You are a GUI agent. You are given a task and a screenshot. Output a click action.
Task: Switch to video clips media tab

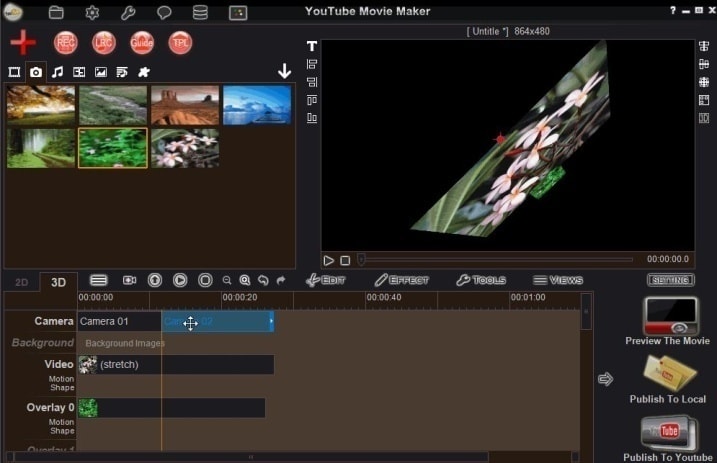point(14,72)
